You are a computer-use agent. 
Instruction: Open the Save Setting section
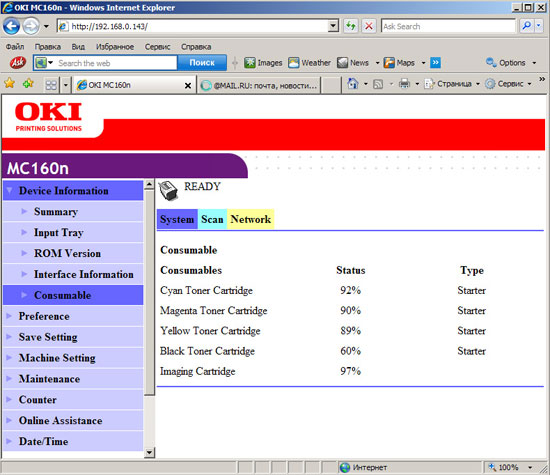pos(73,337)
